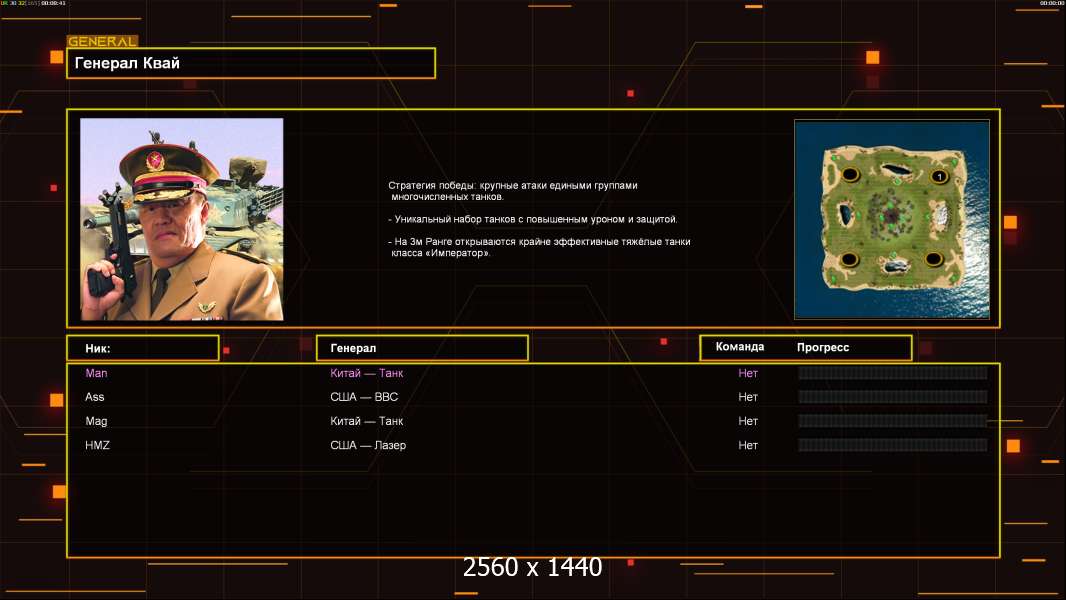The width and height of the screenshot is (1066, 600).
Task: Click the Прогресс column header
Action: click(x=823, y=347)
